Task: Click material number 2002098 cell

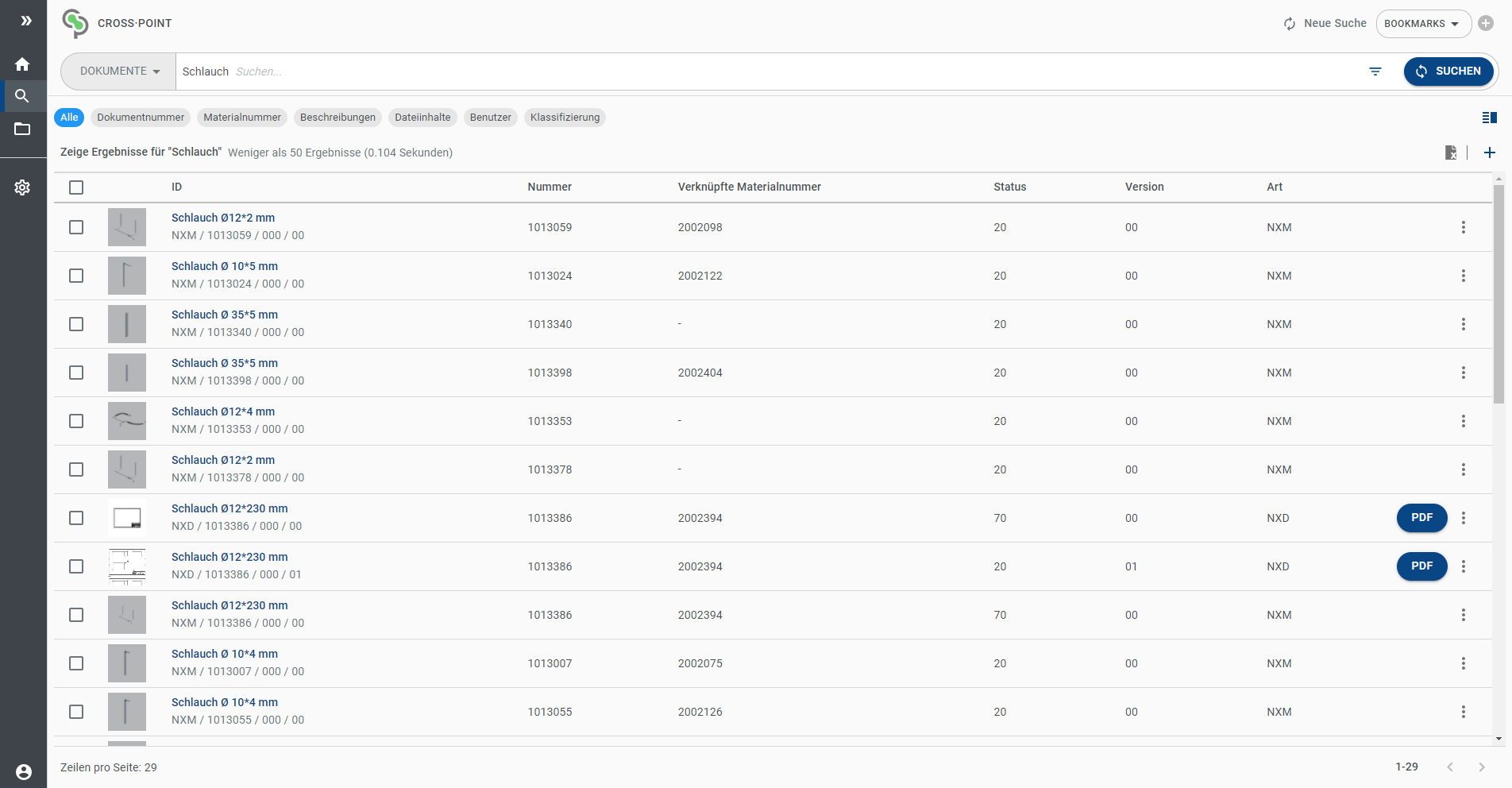Action: coord(700,227)
